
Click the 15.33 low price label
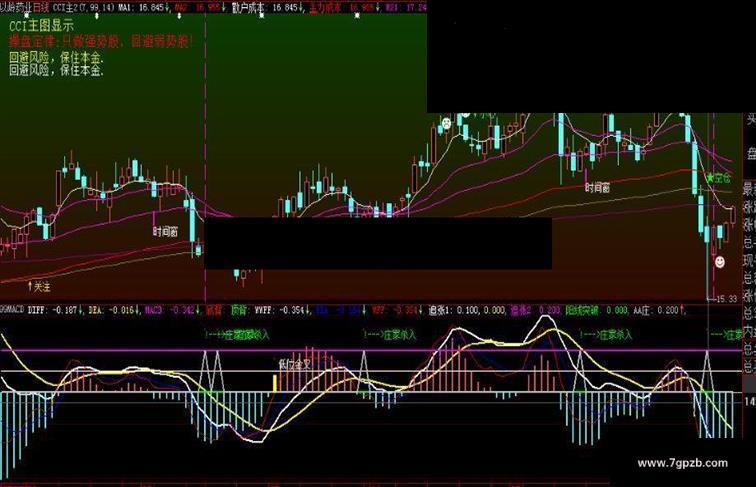tap(727, 299)
